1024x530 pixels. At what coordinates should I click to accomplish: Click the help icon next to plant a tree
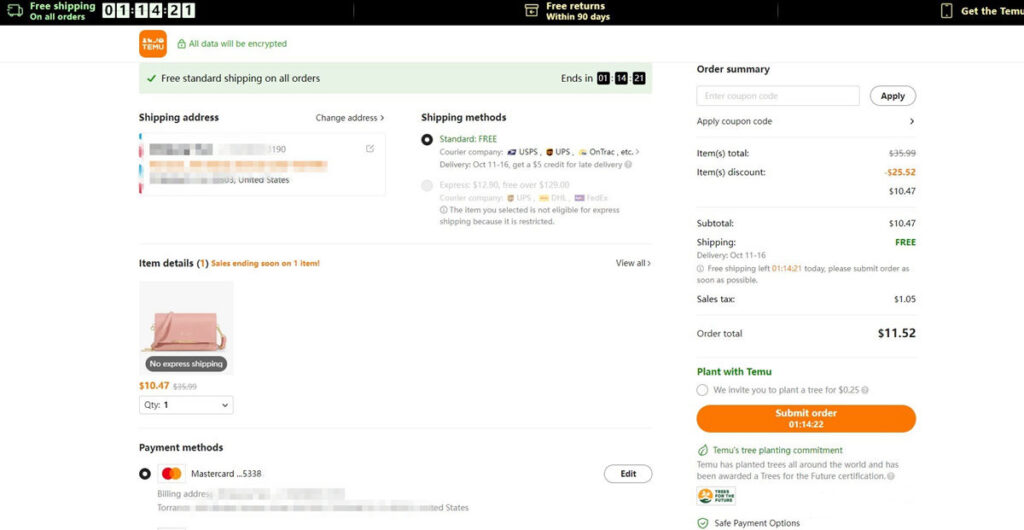865,390
